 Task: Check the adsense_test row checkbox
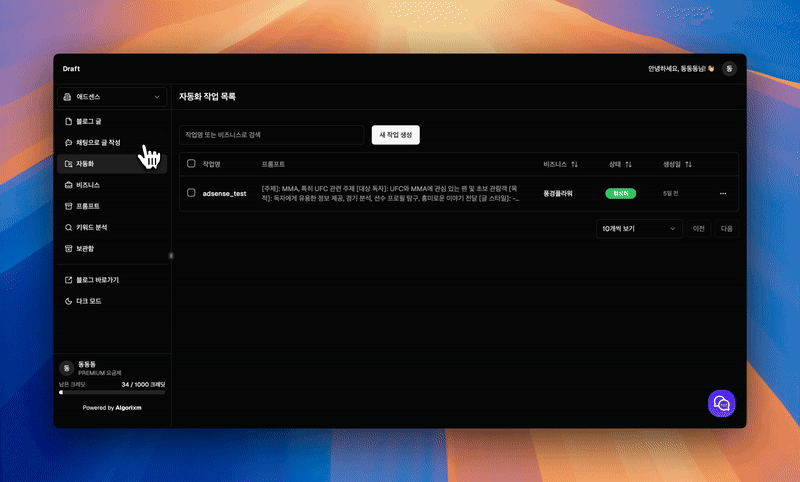click(x=191, y=193)
